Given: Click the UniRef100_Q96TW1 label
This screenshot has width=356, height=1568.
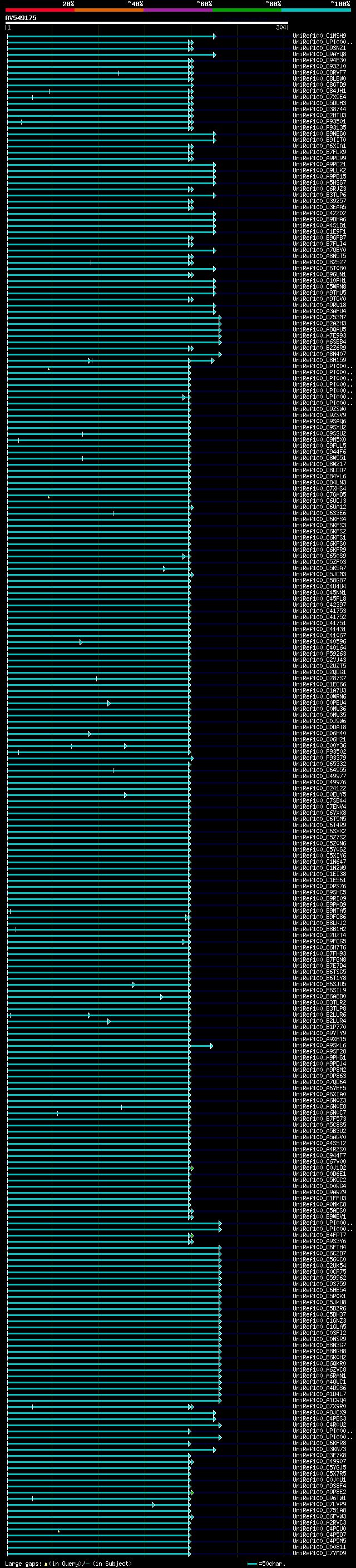Looking at the screenshot, I should 319,1498.
